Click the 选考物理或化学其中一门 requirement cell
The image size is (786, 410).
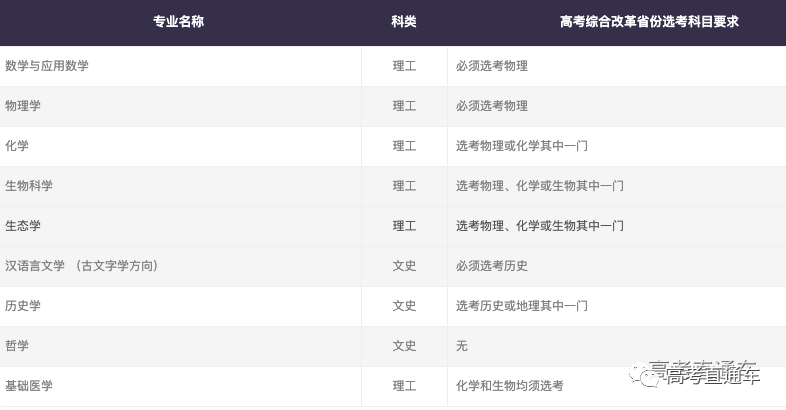tap(522, 146)
